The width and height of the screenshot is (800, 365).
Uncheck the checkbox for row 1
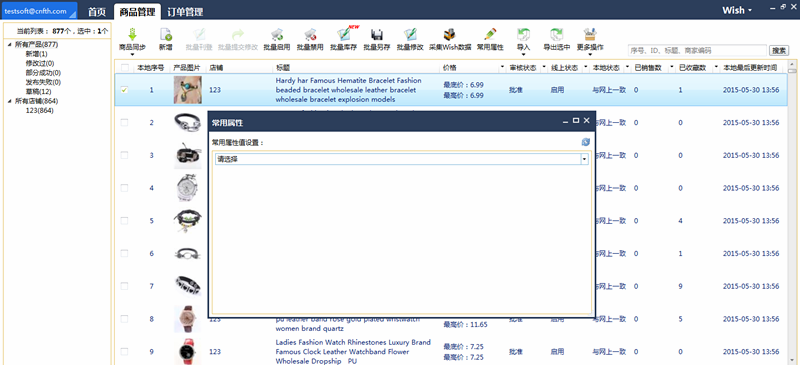tap(124, 90)
